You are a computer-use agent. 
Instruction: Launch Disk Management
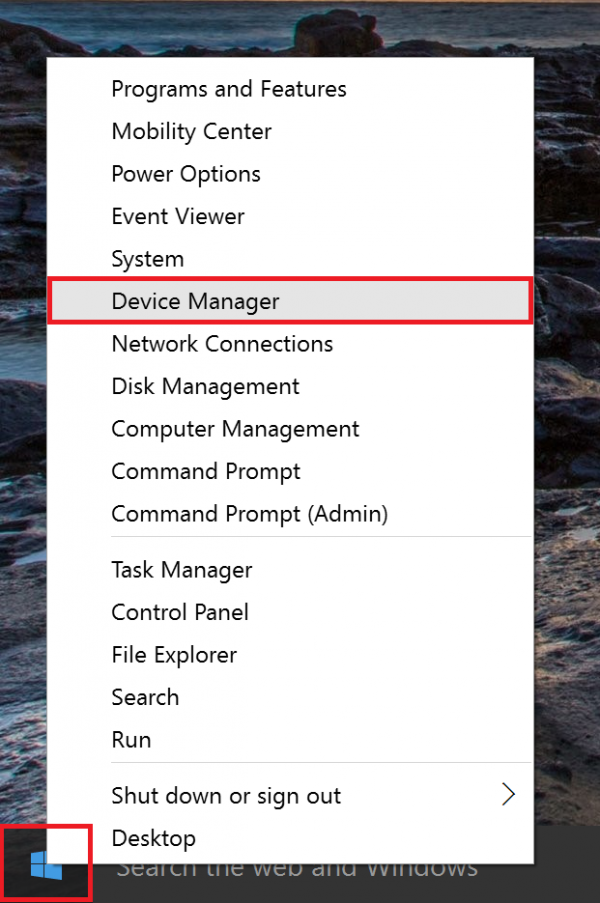(205, 386)
